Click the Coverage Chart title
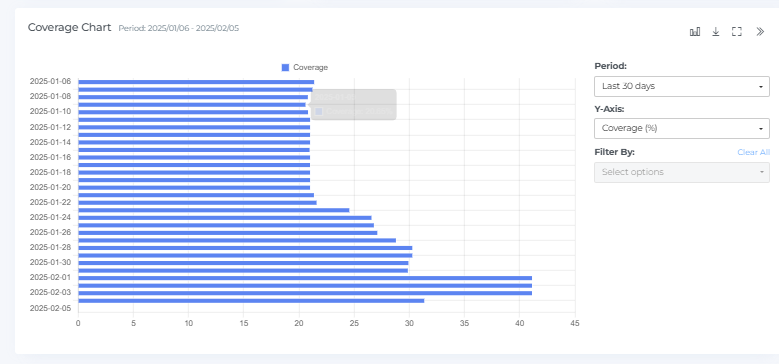Screen dimensions: 779x364 [70, 27]
